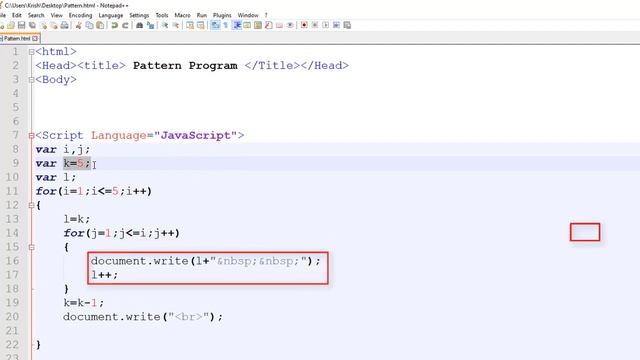Enable synchronized vertical scrolling icon
The width and height of the screenshot is (640, 360).
pos(190,25)
